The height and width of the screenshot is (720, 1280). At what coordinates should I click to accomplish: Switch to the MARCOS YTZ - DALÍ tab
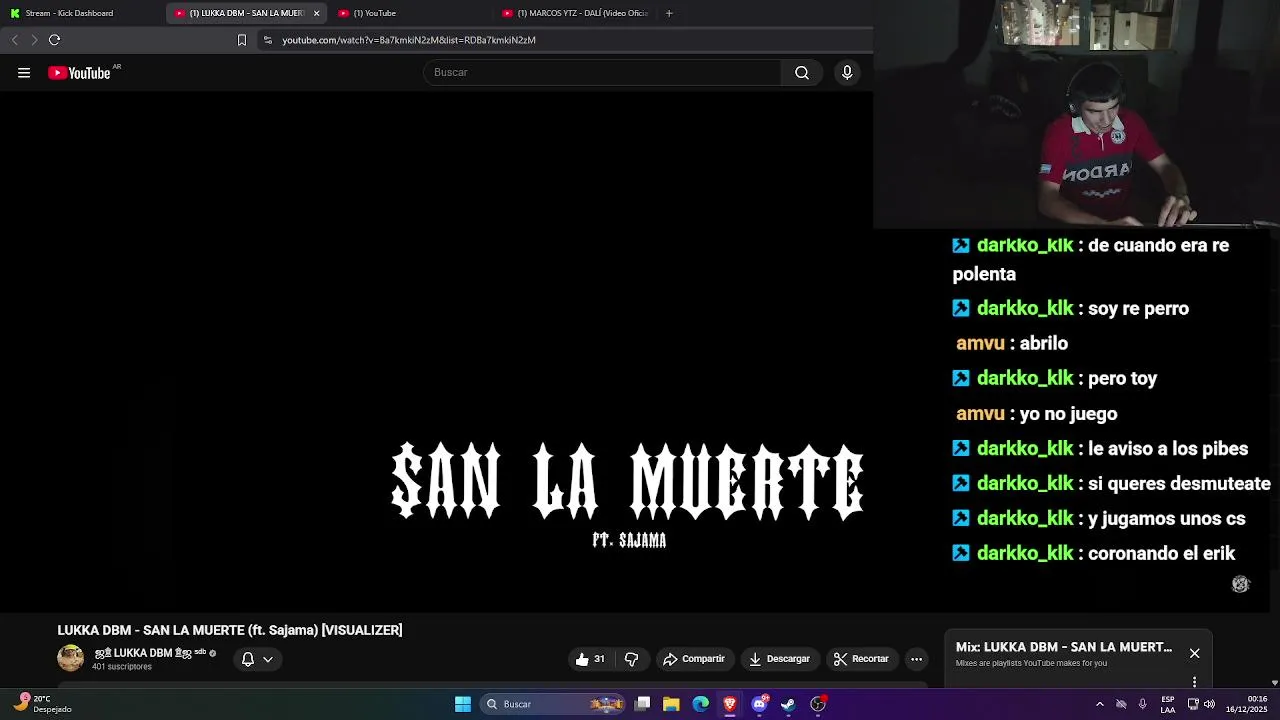tap(575, 13)
